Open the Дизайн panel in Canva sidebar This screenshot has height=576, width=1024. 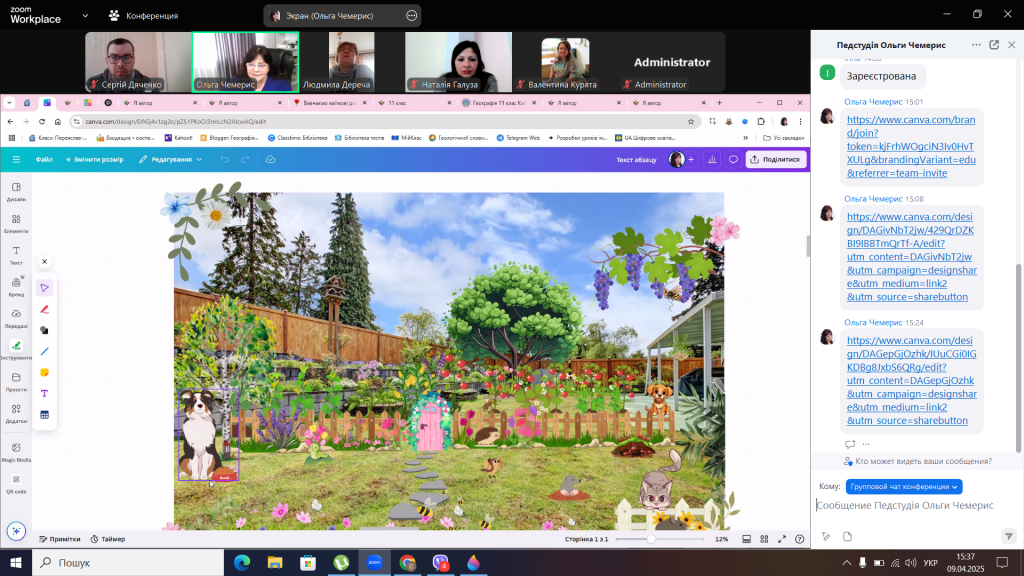(x=16, y=191)
